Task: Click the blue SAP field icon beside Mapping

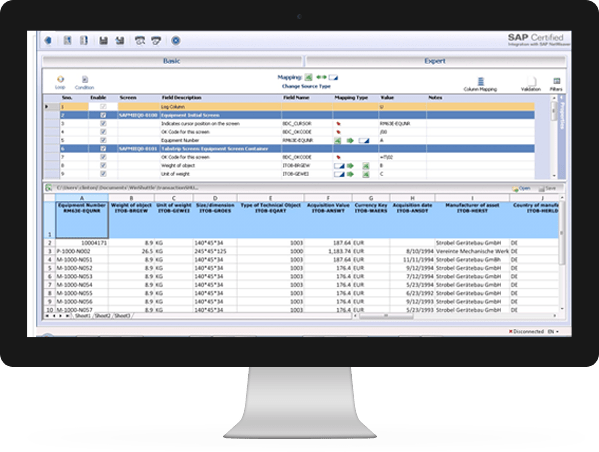Action: pyautogui.click(x=333, y=78)
